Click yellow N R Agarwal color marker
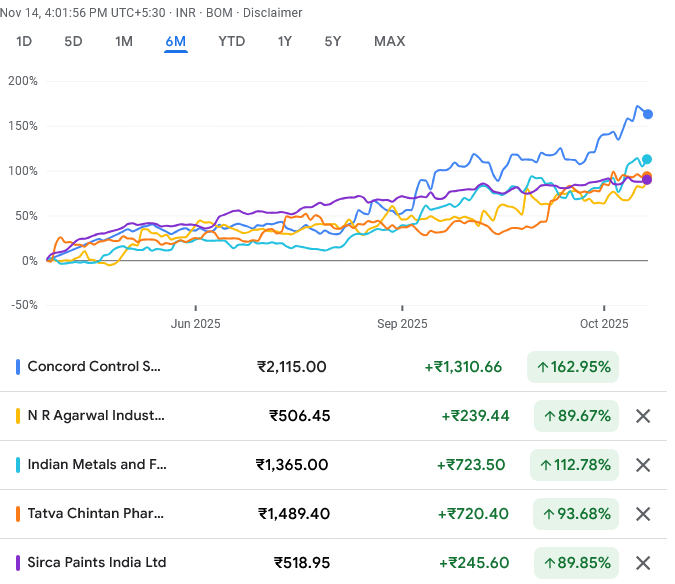The image size is (675, 584). click(x=18, y=416)
